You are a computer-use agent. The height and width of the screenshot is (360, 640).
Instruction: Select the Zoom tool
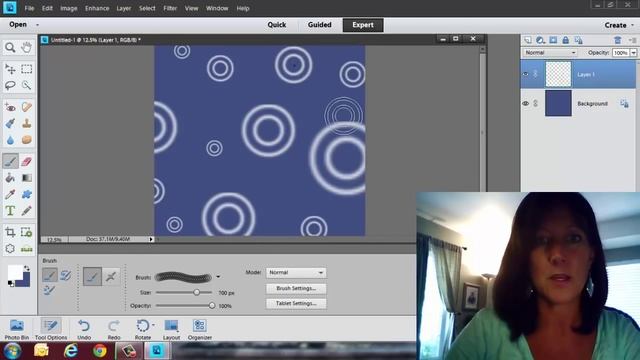pyautogui.click(x=10, y=47)
